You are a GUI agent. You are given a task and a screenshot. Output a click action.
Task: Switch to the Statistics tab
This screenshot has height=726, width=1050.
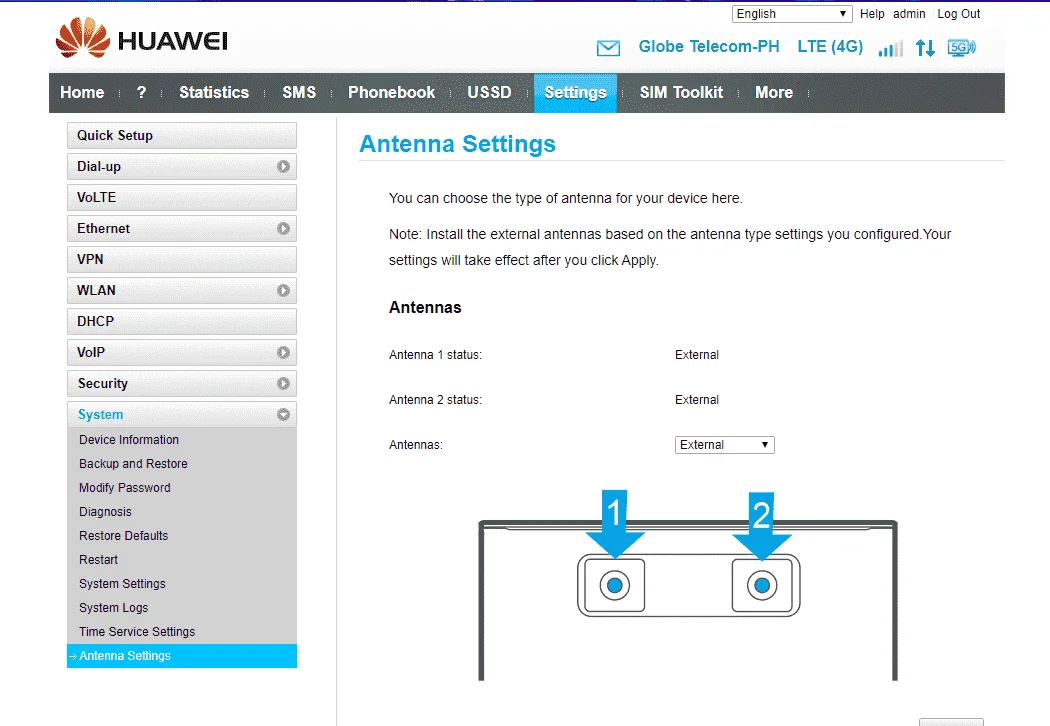tap(214, 92)
